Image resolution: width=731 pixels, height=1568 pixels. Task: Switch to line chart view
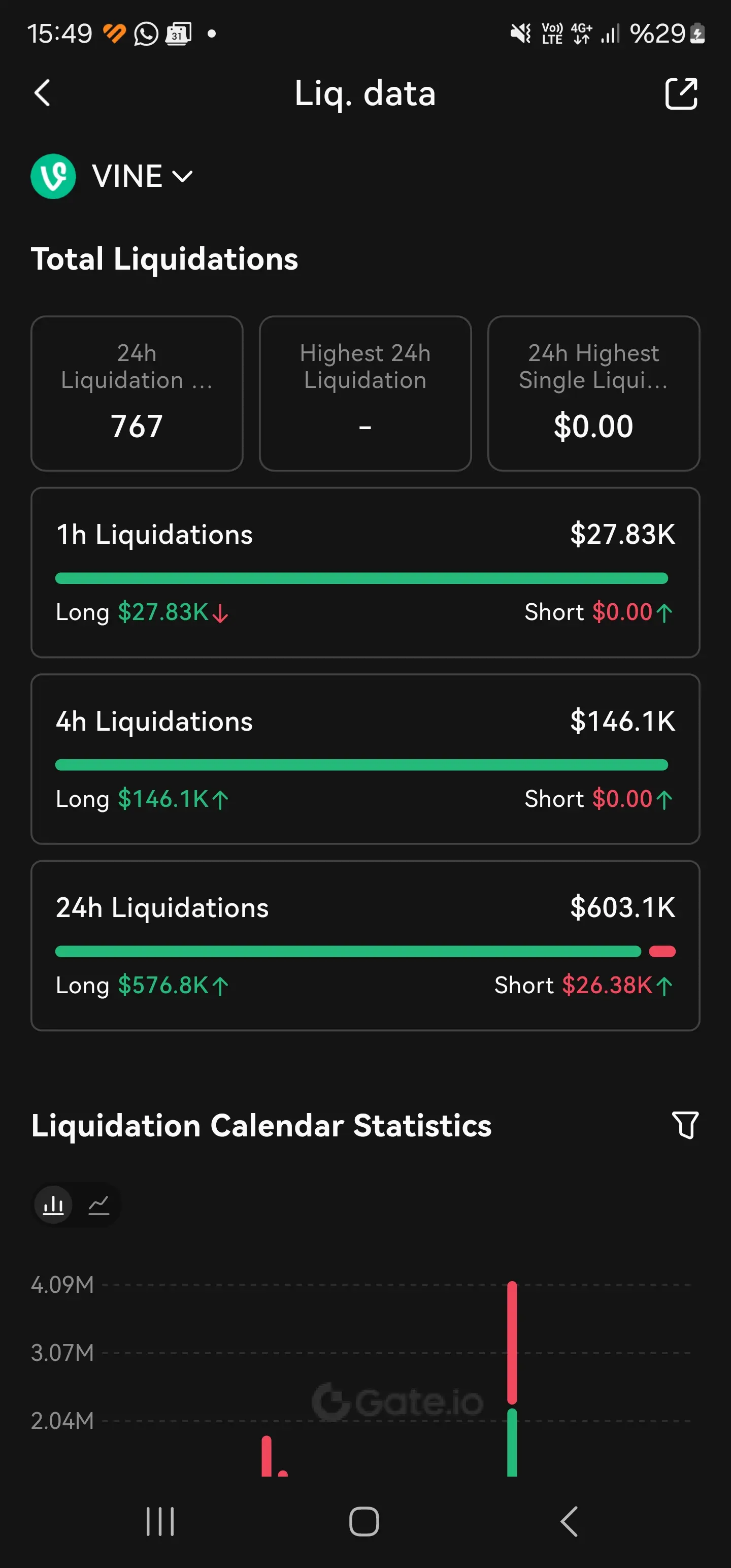(x=98, y=1204)
